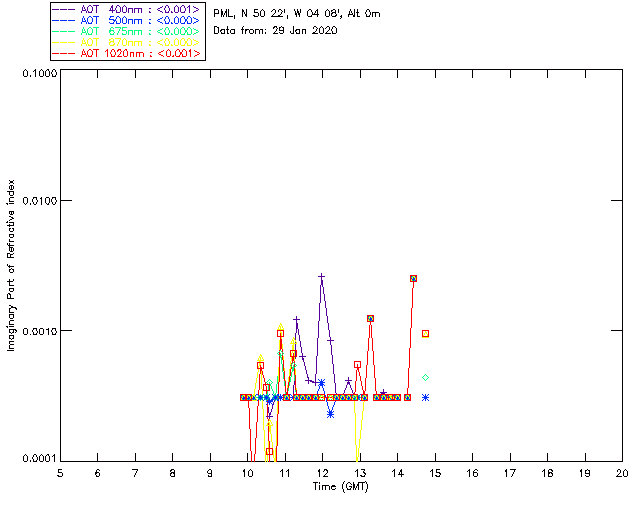
Task: Click the y-axis label 0.1000
Action: pos(39,73)
